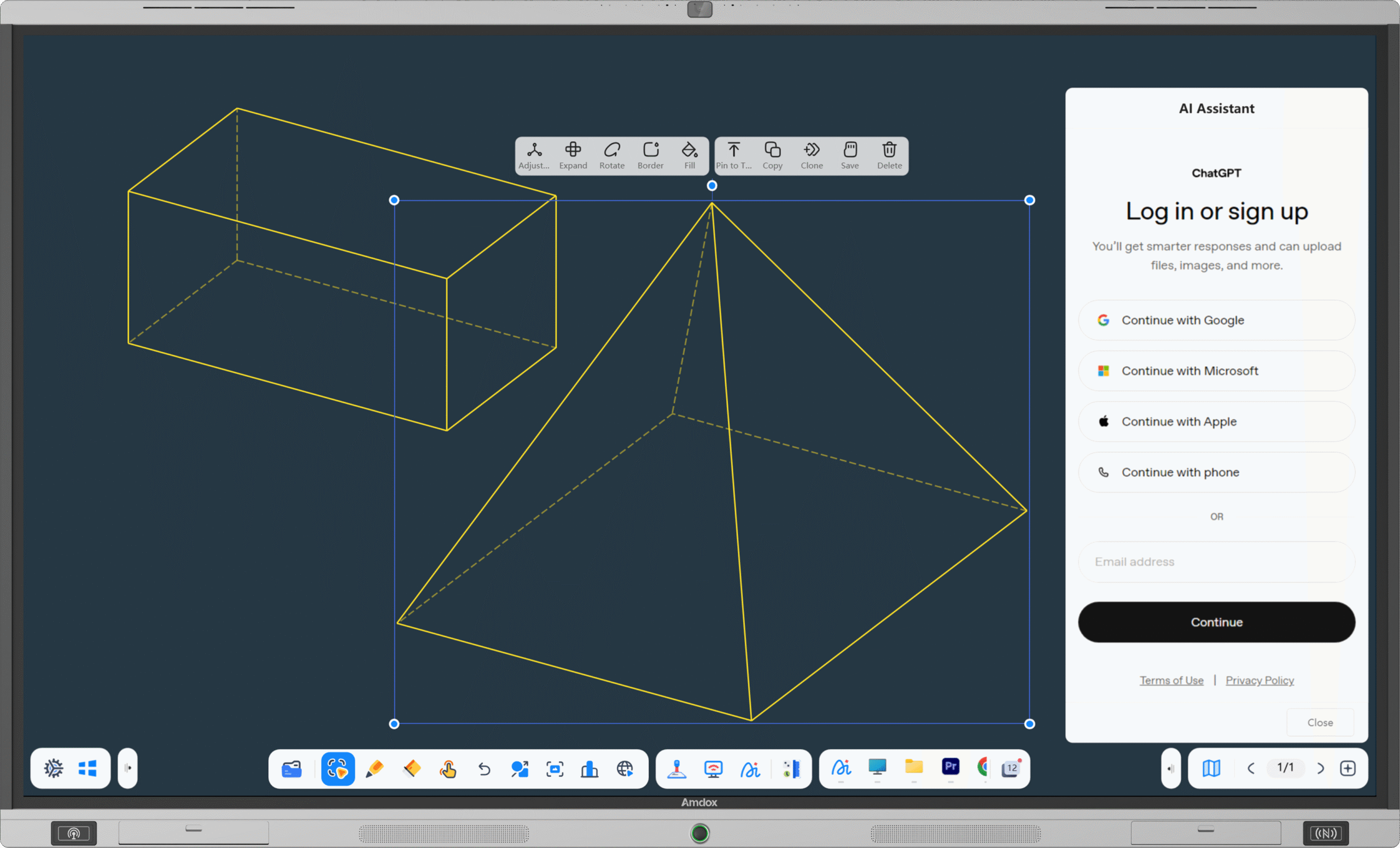Undo the last drawing action
Image resolution: width=1400 pixels, height=848 pixels.
tap(484, 769)
